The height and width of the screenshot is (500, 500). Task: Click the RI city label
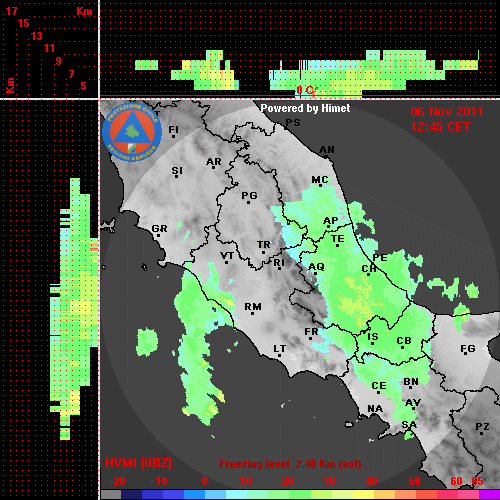coord(279,264)
